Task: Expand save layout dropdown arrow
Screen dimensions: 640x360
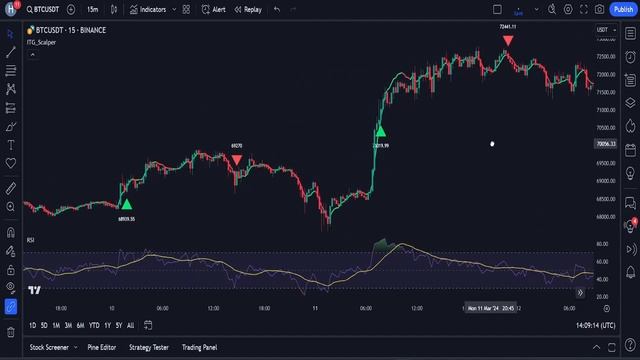Action: (536, 9)
